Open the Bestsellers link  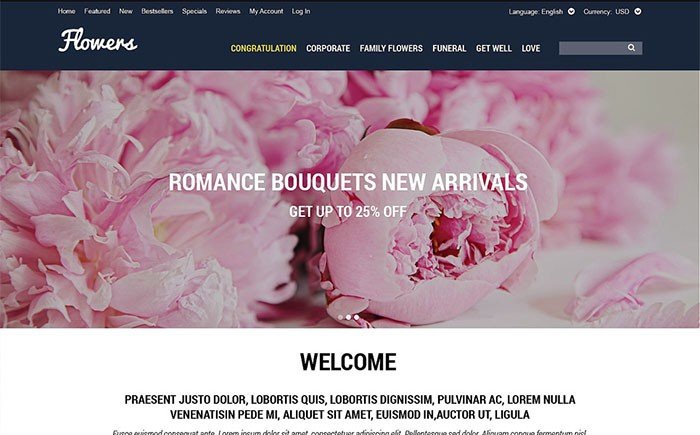click(x=157, y=11)
